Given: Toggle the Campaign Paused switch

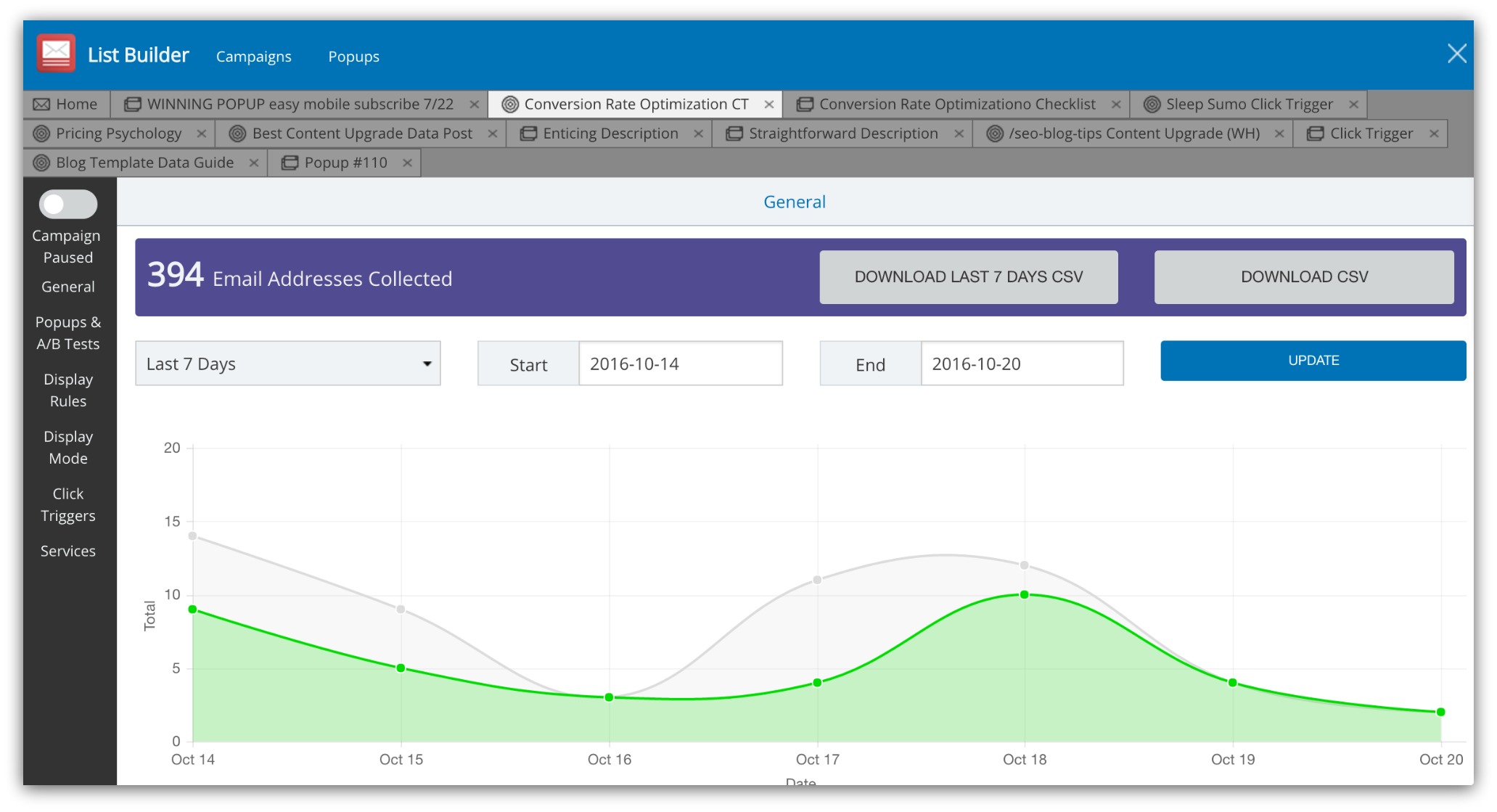Looking at the screenshot, I should pyautogui.click(x=68, y=205).
